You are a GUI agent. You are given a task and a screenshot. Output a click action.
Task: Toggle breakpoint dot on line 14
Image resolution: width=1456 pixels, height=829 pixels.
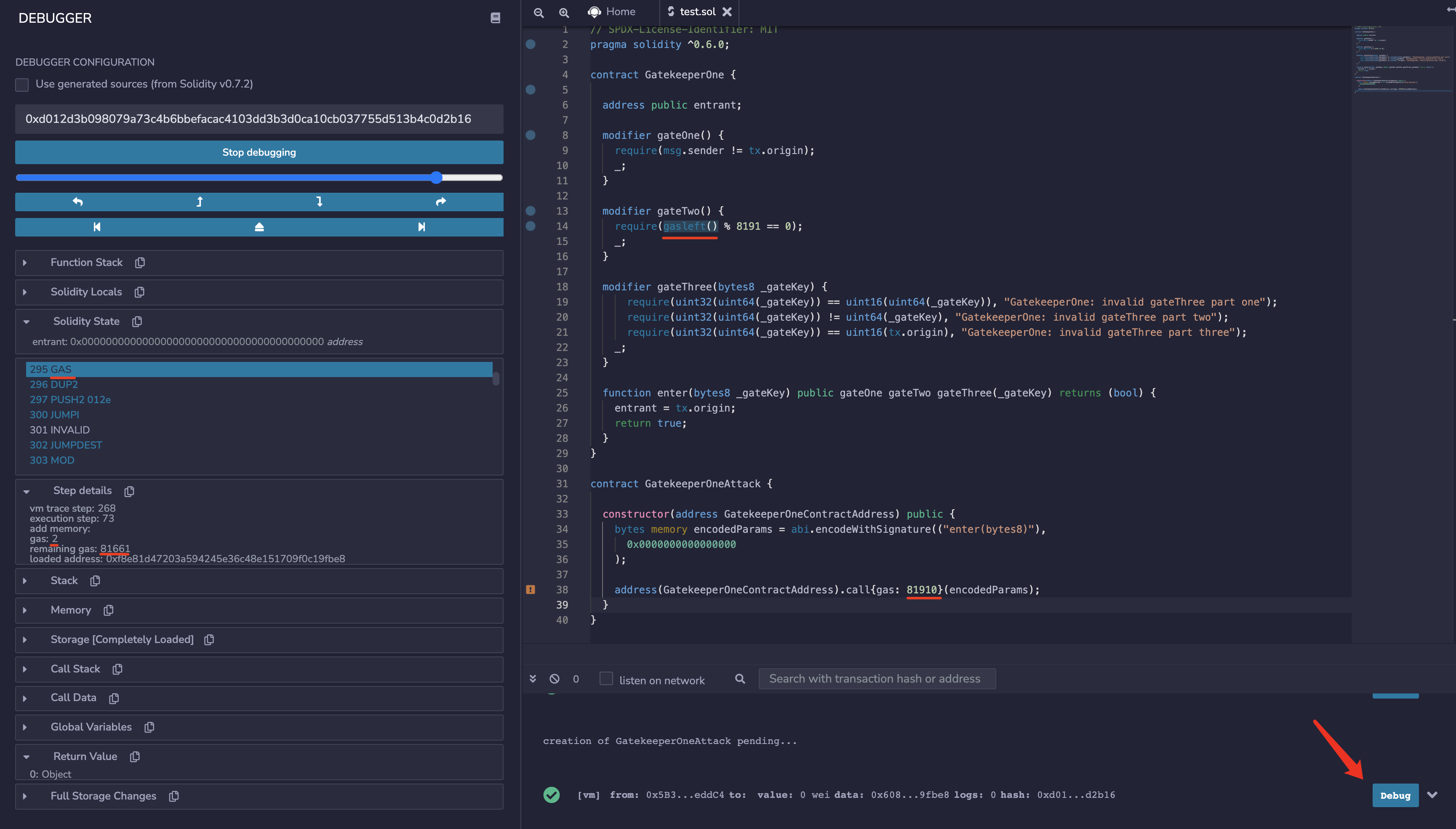[x=531, y=226]
